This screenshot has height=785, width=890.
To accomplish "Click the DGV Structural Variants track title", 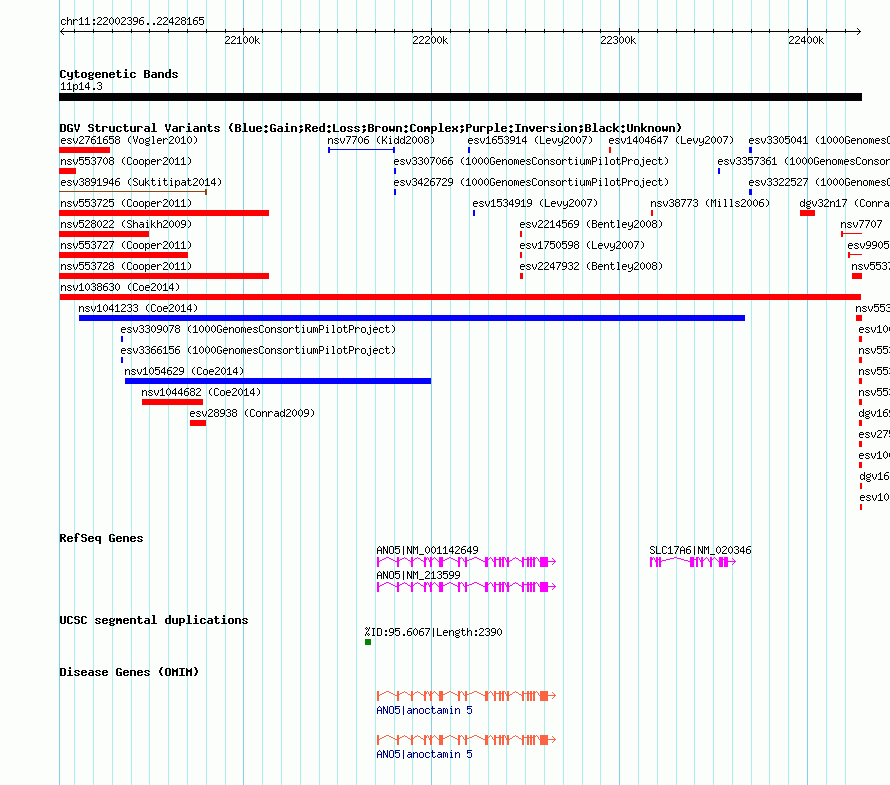I will 370,128.
